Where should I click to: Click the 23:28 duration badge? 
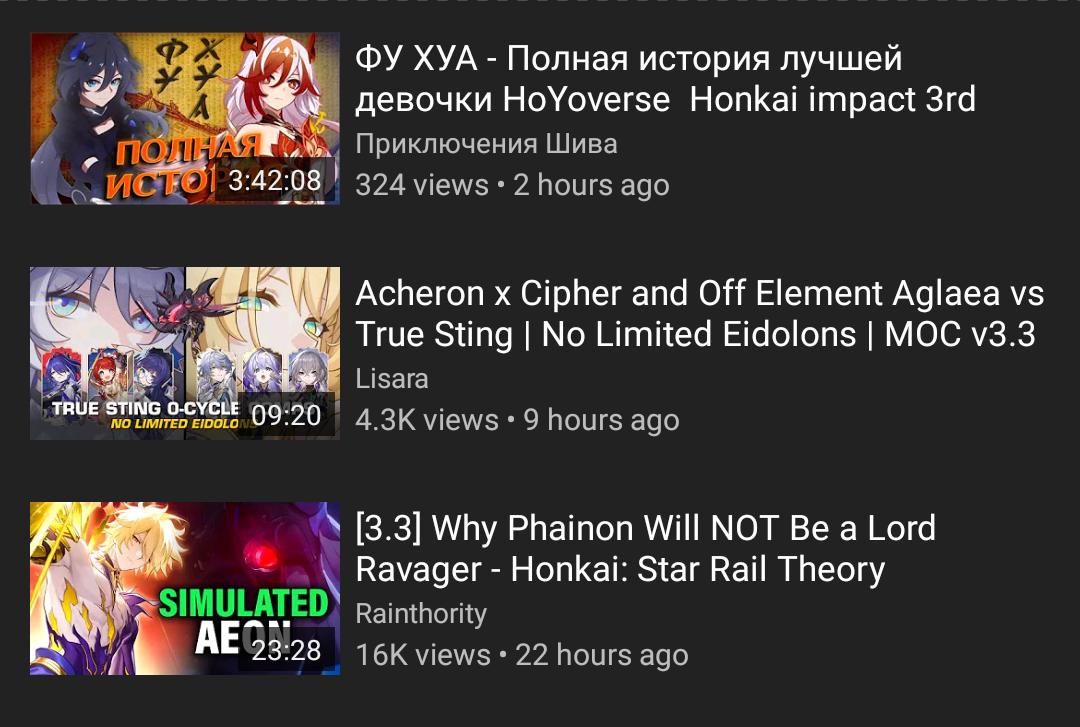287,651
